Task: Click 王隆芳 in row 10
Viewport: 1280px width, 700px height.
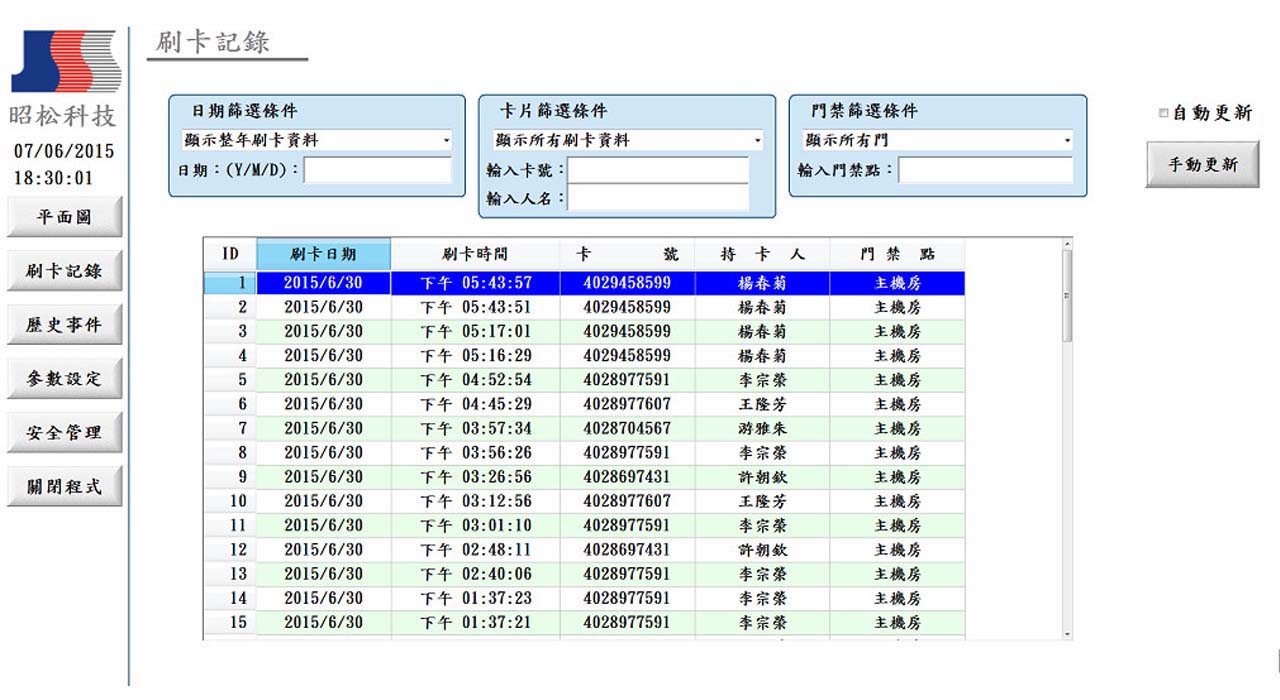Action: [762, 501]
